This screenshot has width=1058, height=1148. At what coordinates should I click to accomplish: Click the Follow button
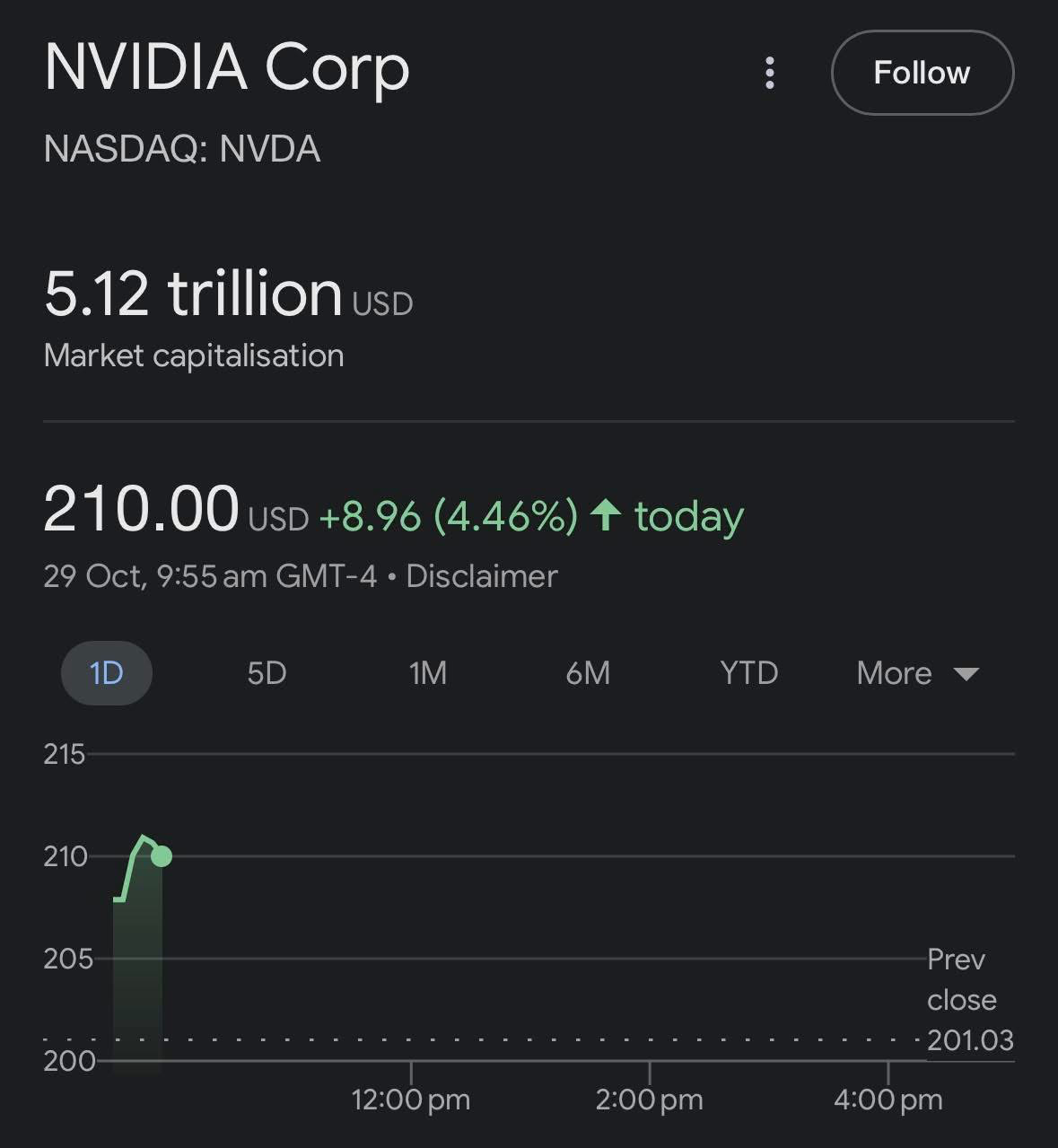coord(922,73)
